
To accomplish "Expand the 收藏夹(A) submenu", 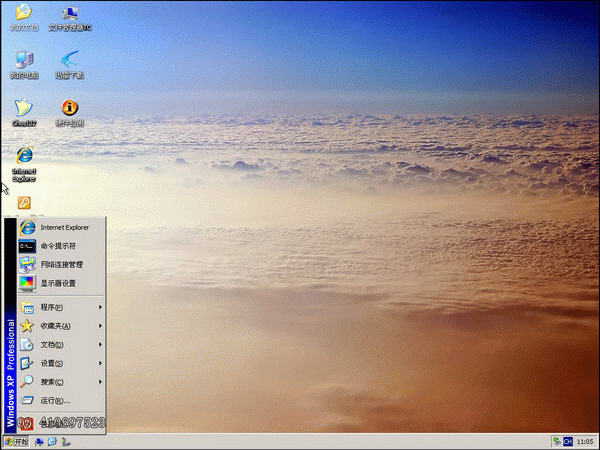I will [x=60, y=326].
